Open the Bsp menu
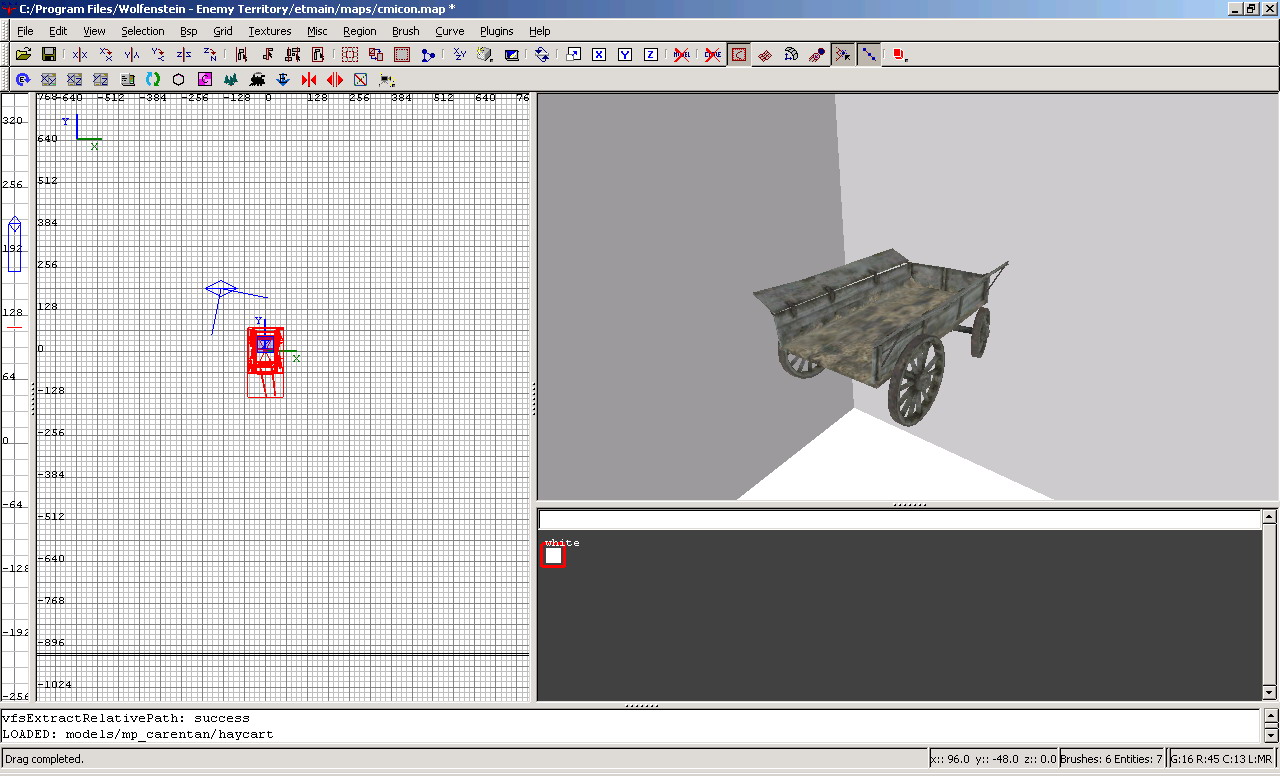 tap(189, 31)
